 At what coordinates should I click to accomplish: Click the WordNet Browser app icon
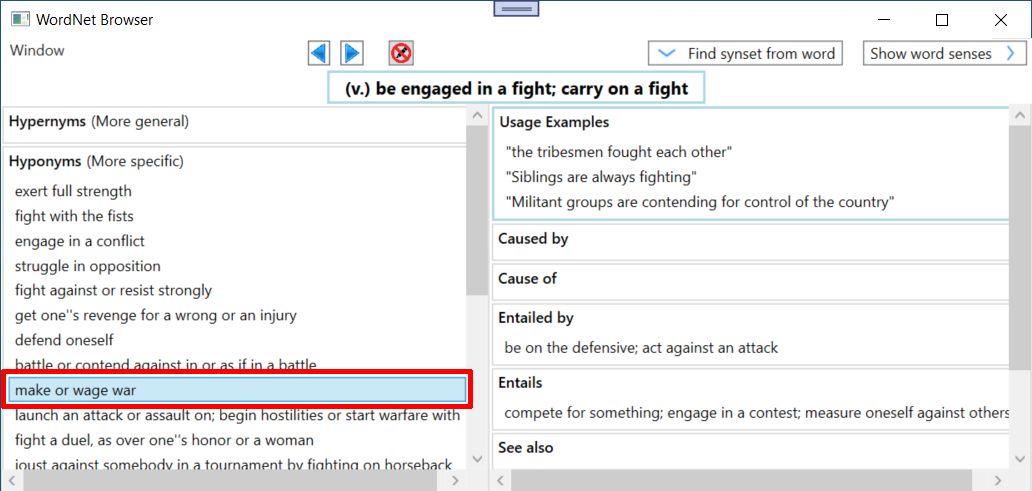click(x=20, y=20)
